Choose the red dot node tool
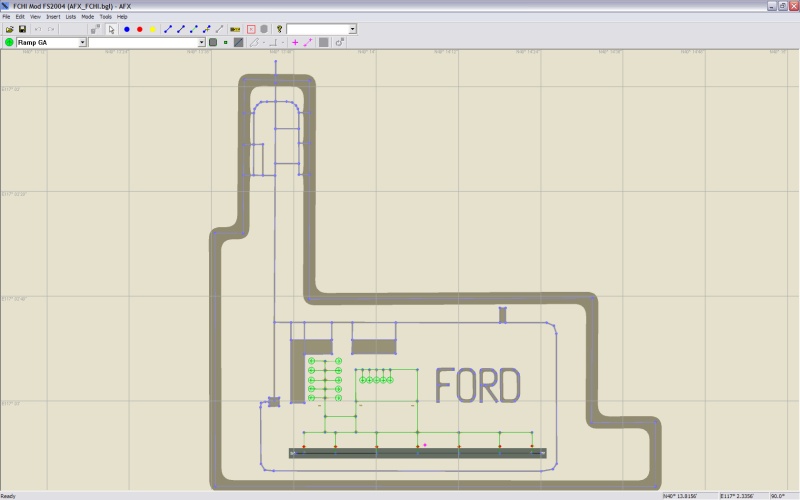Image resolution: width=800 pixels, height=500 pixels. click(x=139, y=29)
